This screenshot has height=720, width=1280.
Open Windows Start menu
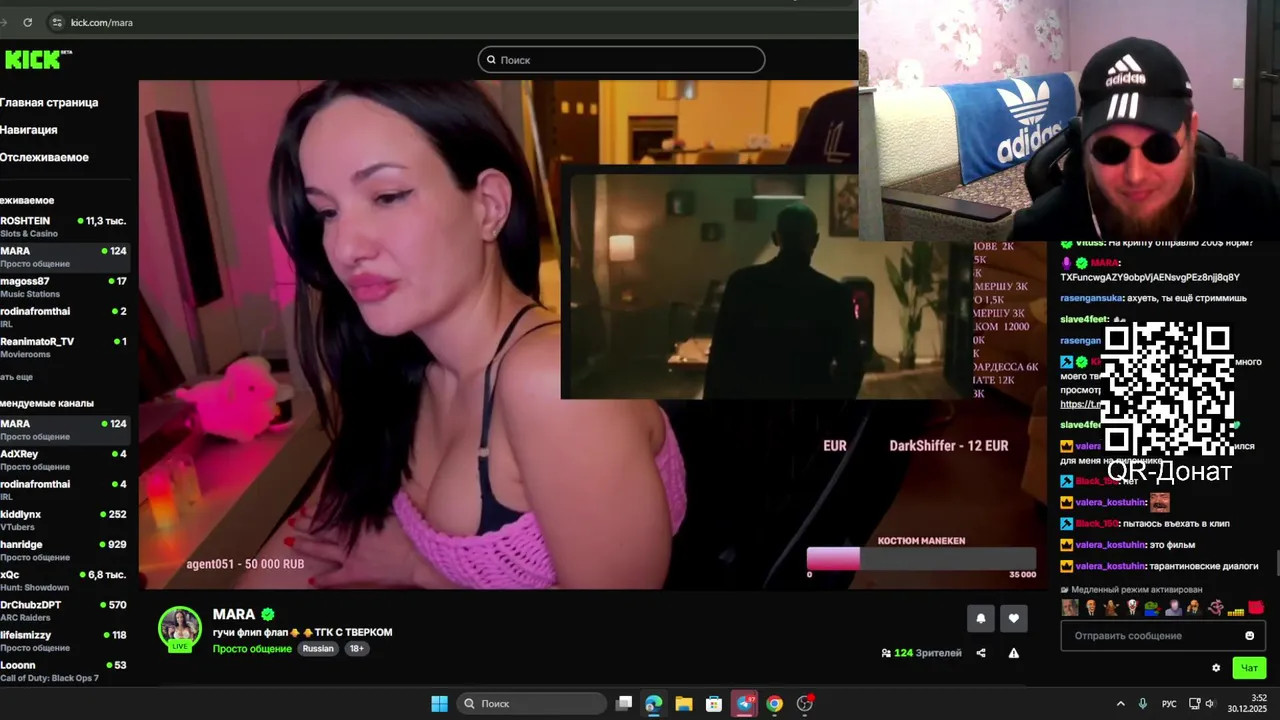coord(439,703)
